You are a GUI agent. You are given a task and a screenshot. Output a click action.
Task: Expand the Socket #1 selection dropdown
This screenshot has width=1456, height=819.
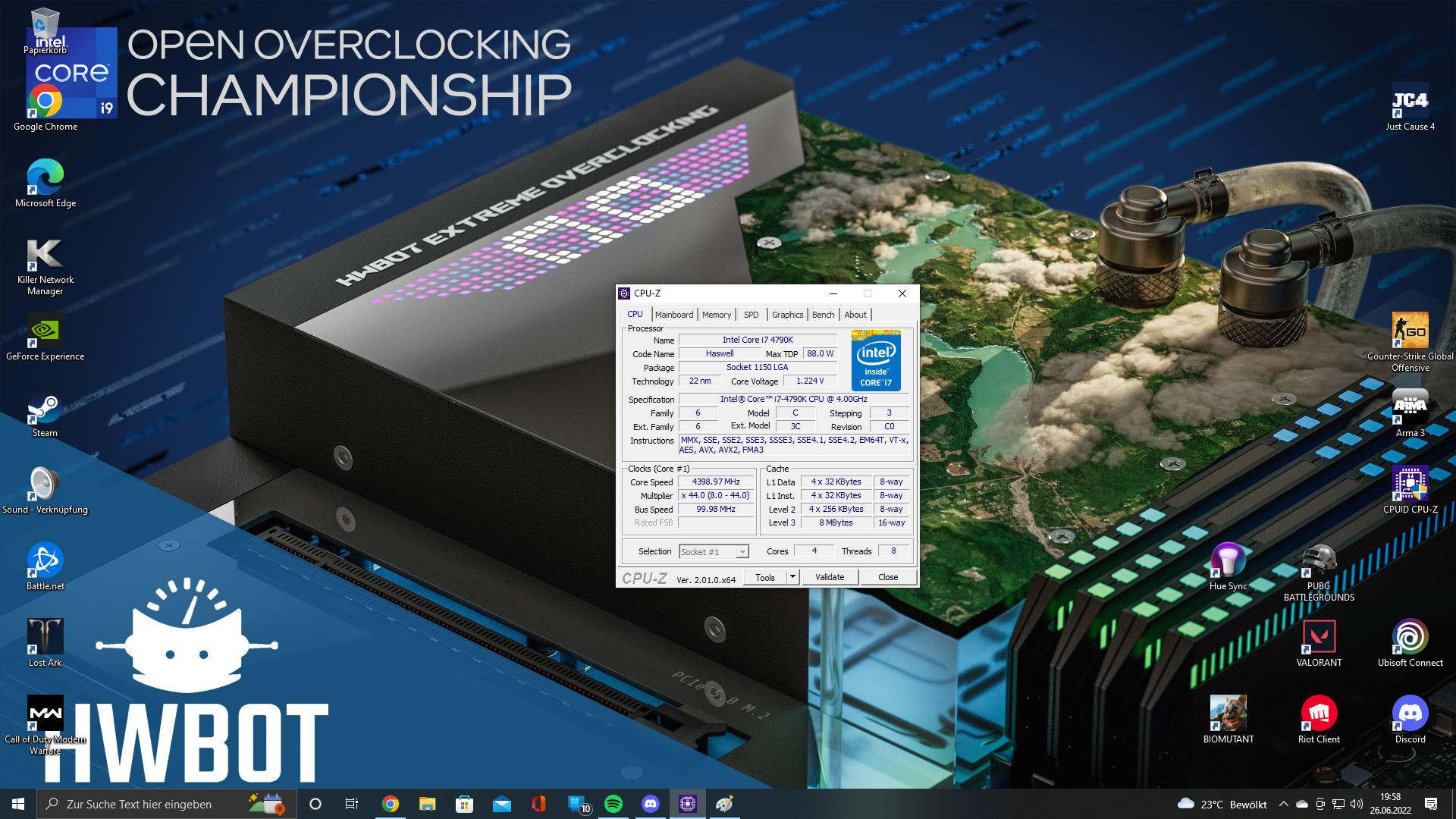(x=742, y=552)
